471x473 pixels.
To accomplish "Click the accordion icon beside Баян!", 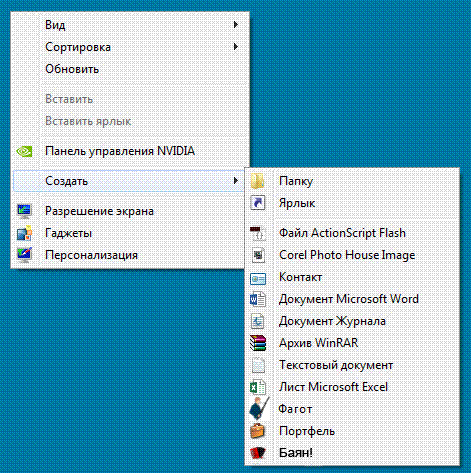I will coord(258,453).
